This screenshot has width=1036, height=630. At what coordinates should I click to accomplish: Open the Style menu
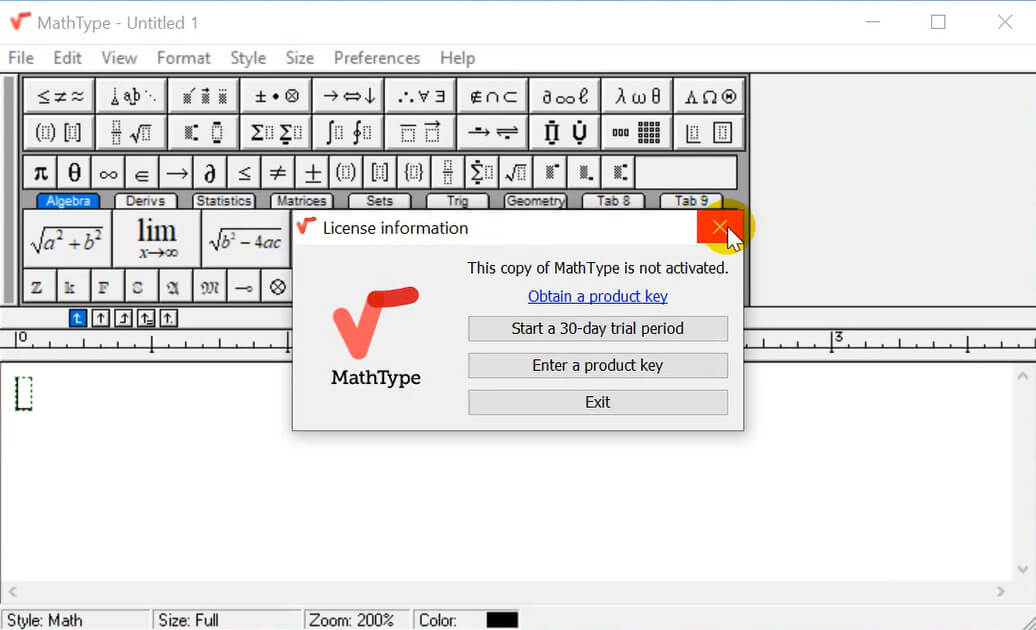[248, 58]
